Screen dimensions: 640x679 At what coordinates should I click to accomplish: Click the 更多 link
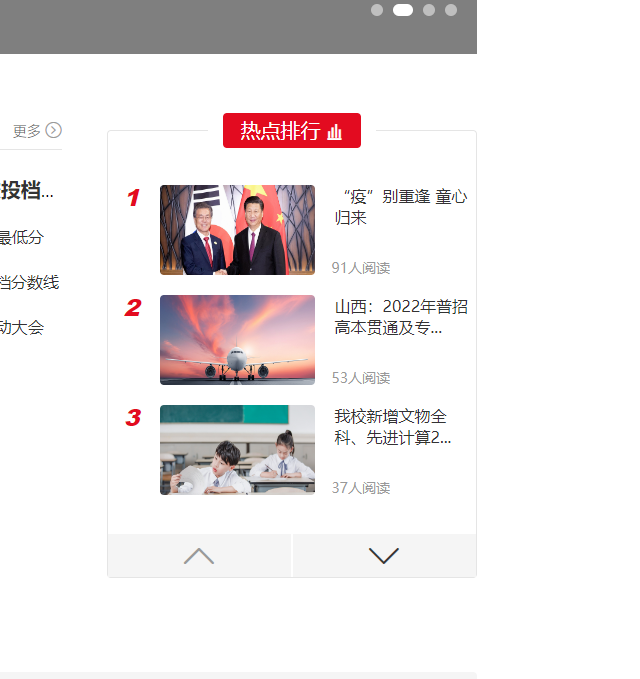pyautogui.click(x=26, y=131)
